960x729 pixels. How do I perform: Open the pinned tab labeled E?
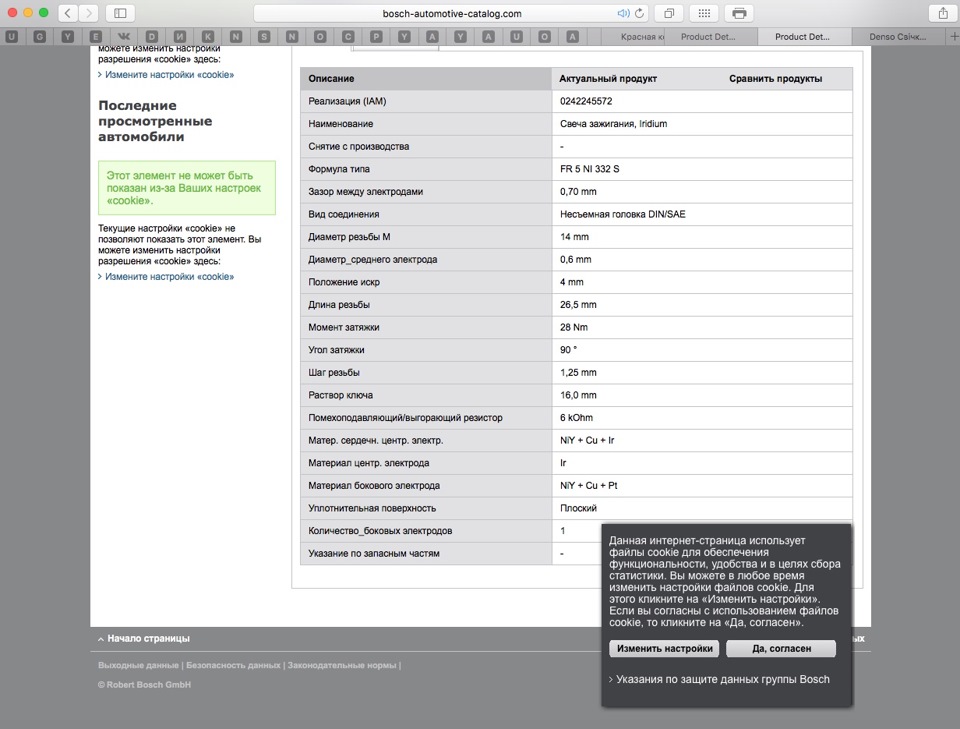pyautogui.click(x=96, y=37)
